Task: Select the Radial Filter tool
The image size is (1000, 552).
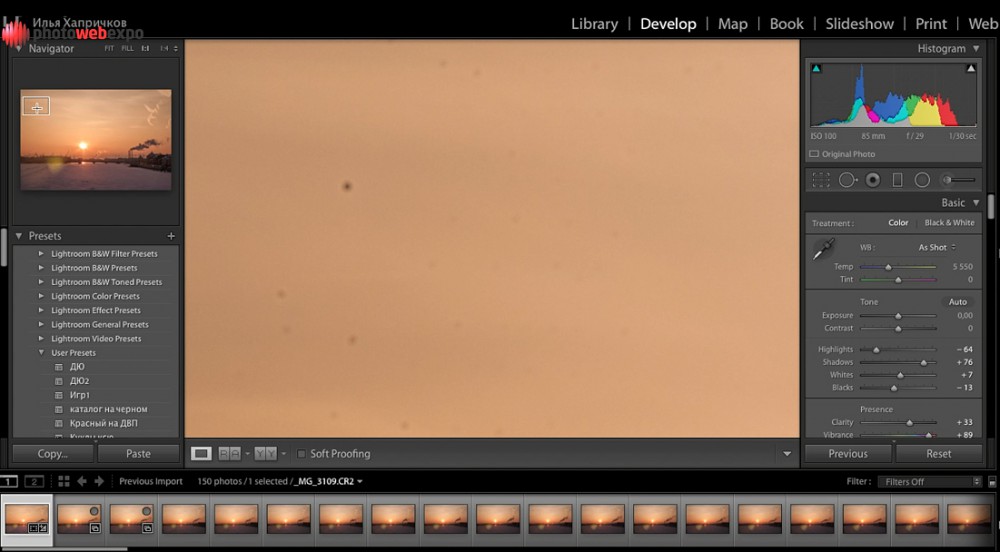Action: (922, 180)
